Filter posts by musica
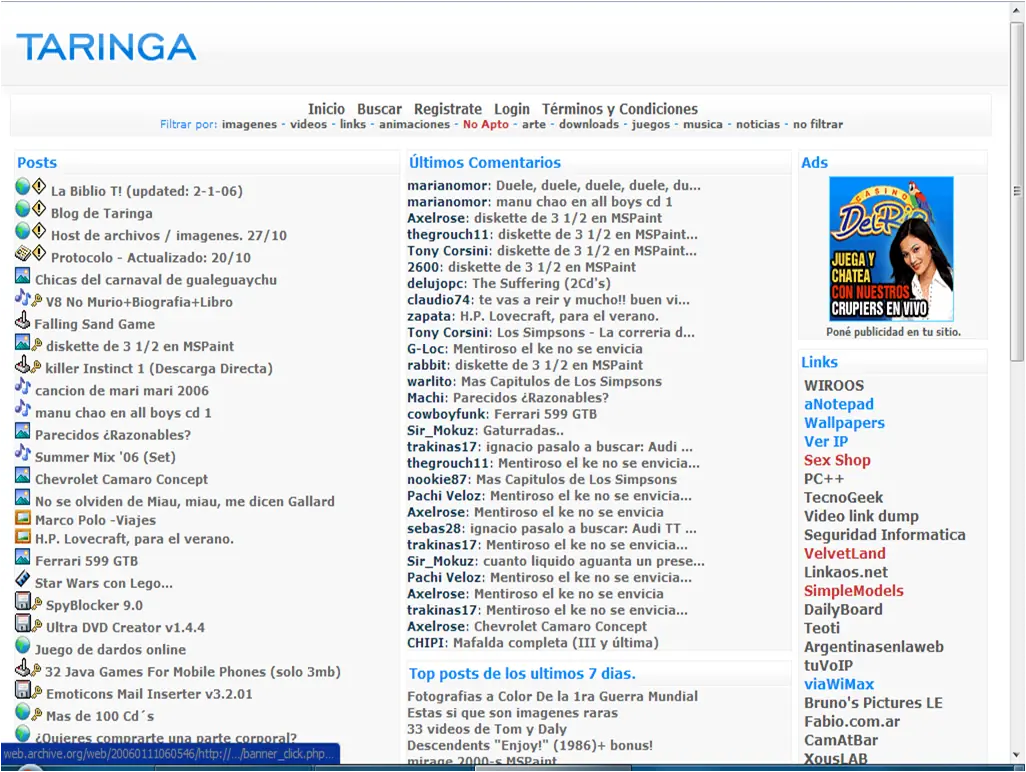The height and width of the screenshot is (772, 1026). [703, 124]
